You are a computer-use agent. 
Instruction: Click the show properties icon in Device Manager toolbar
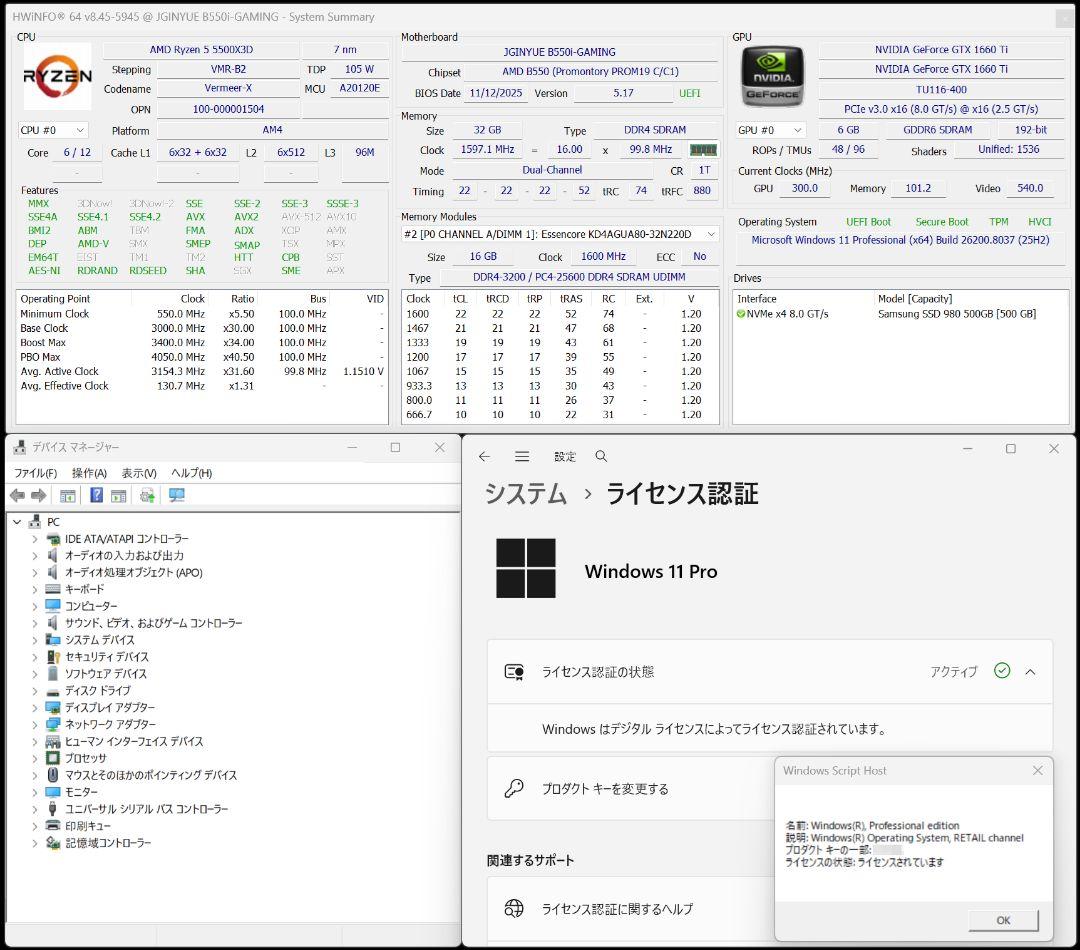pyautogui.click(x=118, y=495)
